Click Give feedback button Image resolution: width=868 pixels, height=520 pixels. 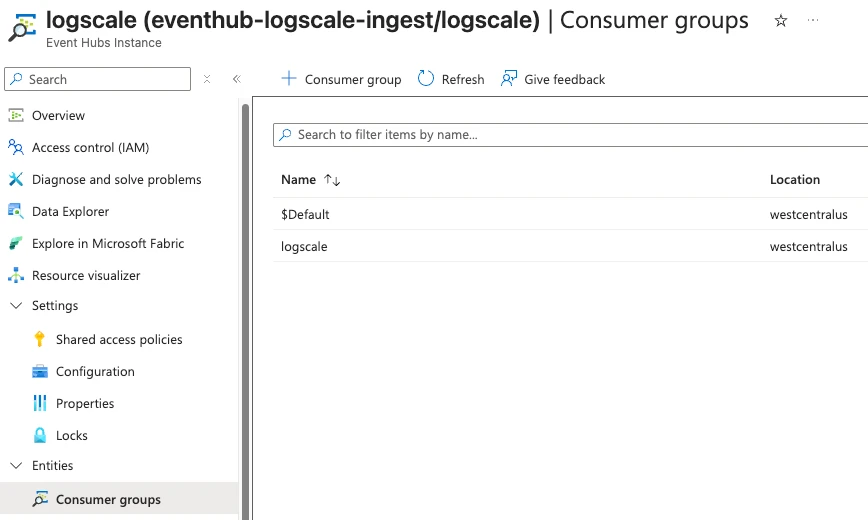pos(553,79)
